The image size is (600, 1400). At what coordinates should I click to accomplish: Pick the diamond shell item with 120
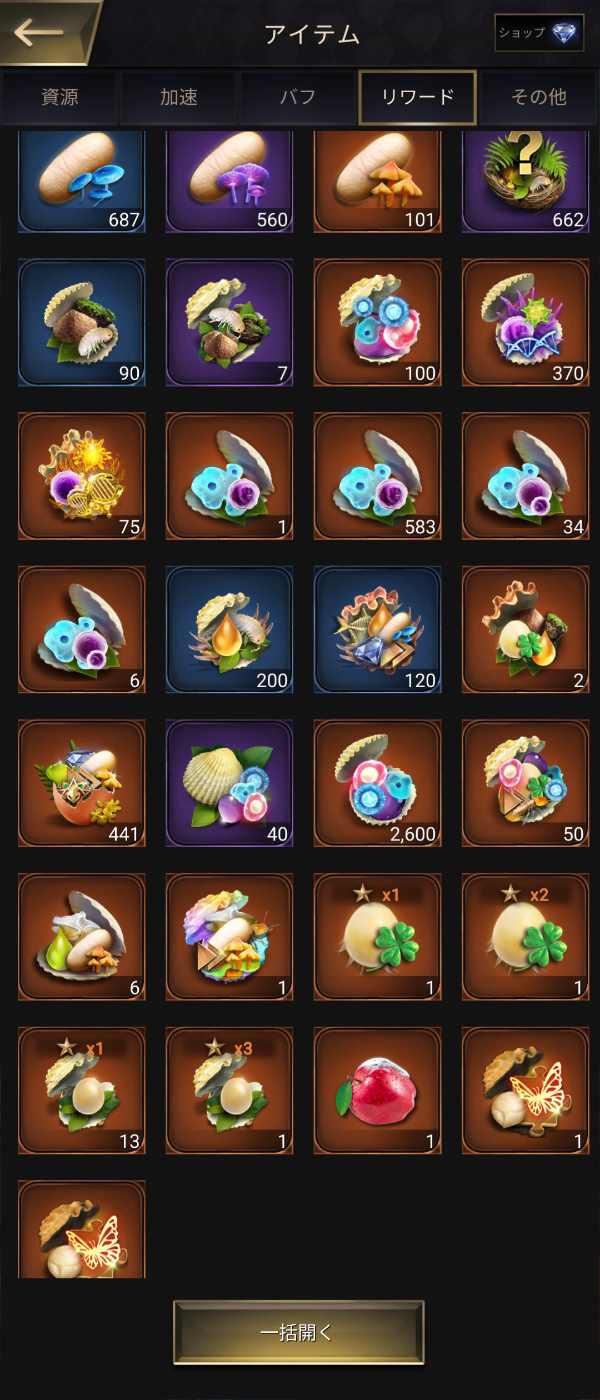377,630
